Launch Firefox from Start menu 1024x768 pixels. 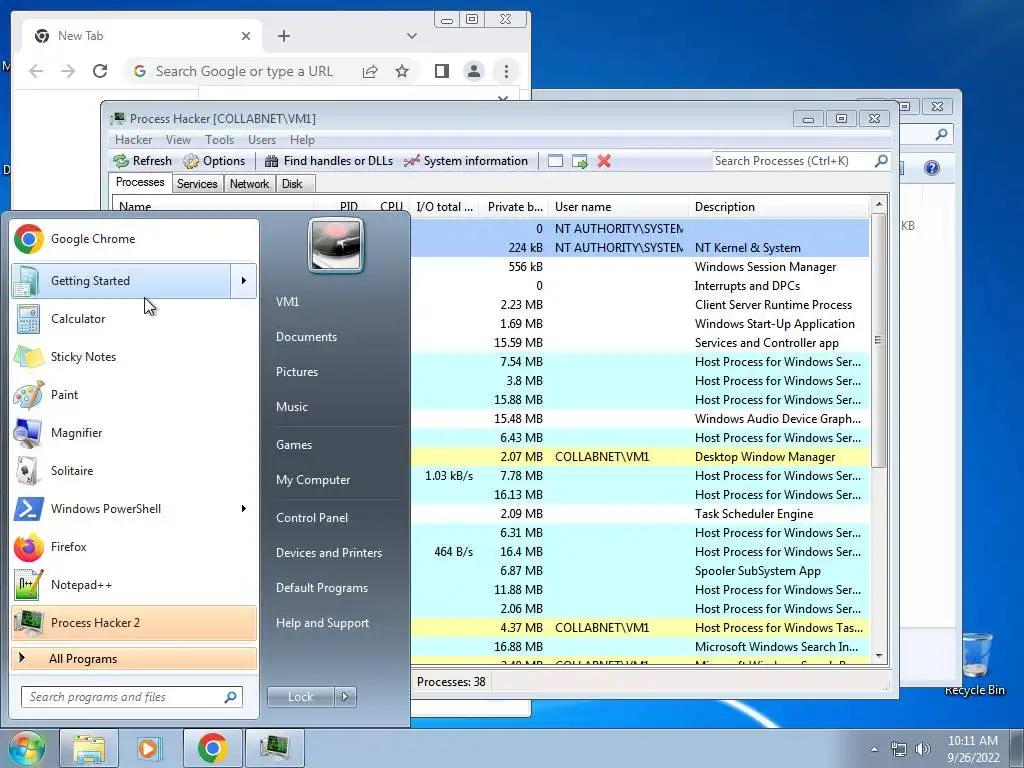[x=134, y=547]
